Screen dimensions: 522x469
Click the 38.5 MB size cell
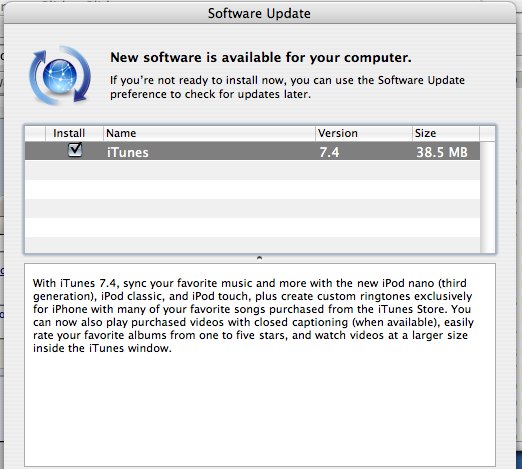(442, 152)
